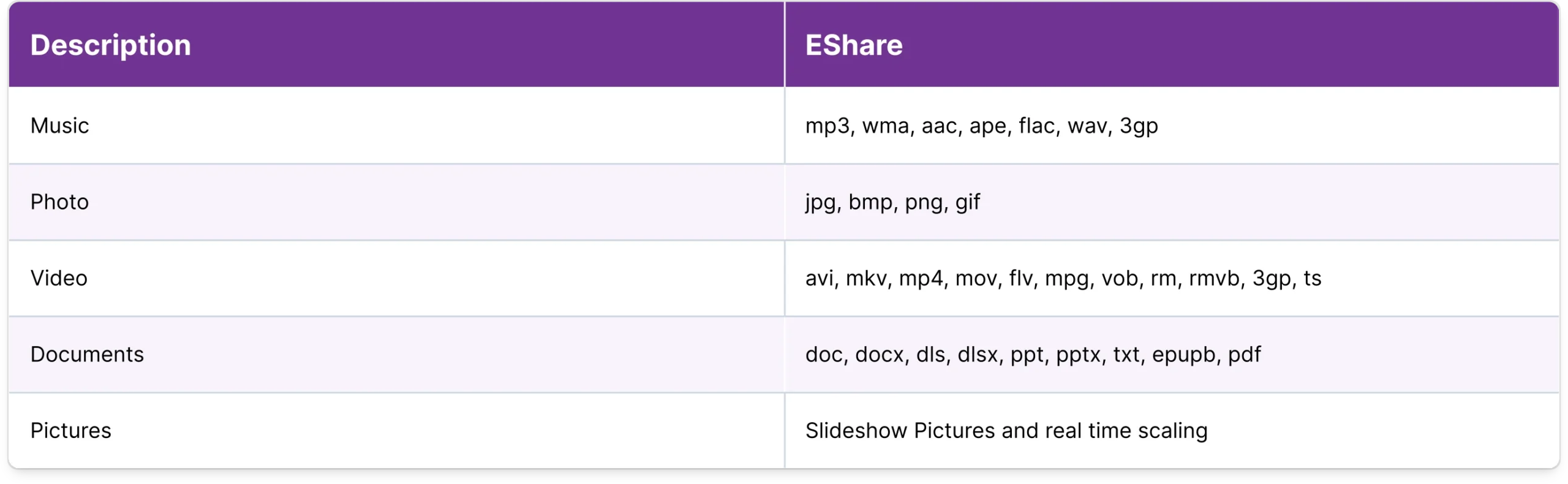Select the Pictures row label
Image resolution: width=1568 pixels, height=484 pixels.
pos(71,431)
